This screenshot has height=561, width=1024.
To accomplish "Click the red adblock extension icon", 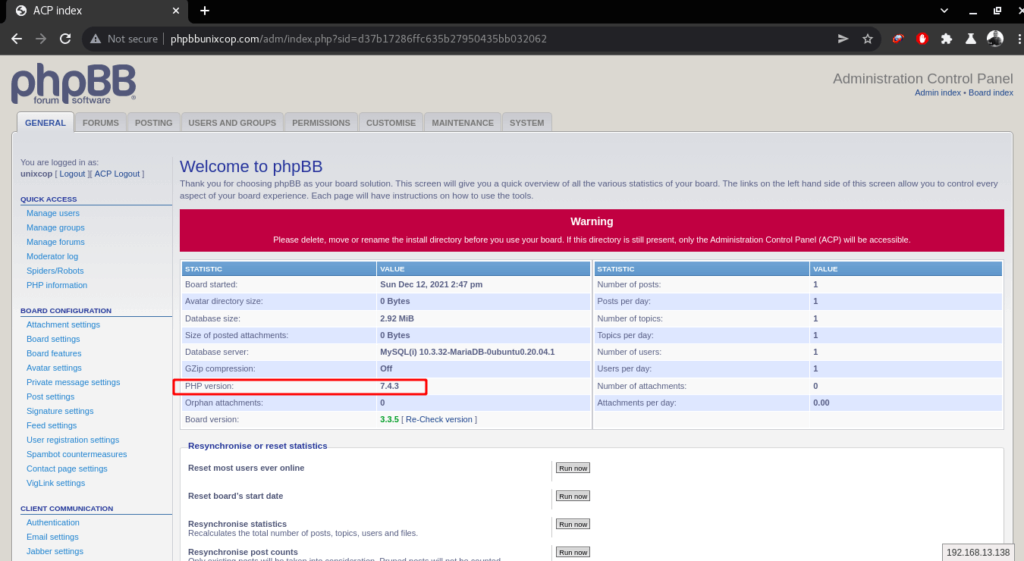I will coord(922,39).
